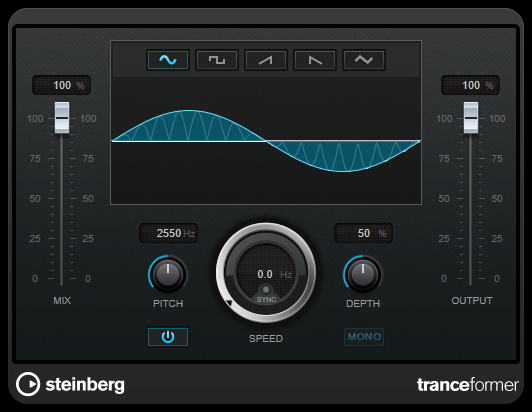Click the Pitch knob
The image size is (532, 412).
[x=168, y=274]
